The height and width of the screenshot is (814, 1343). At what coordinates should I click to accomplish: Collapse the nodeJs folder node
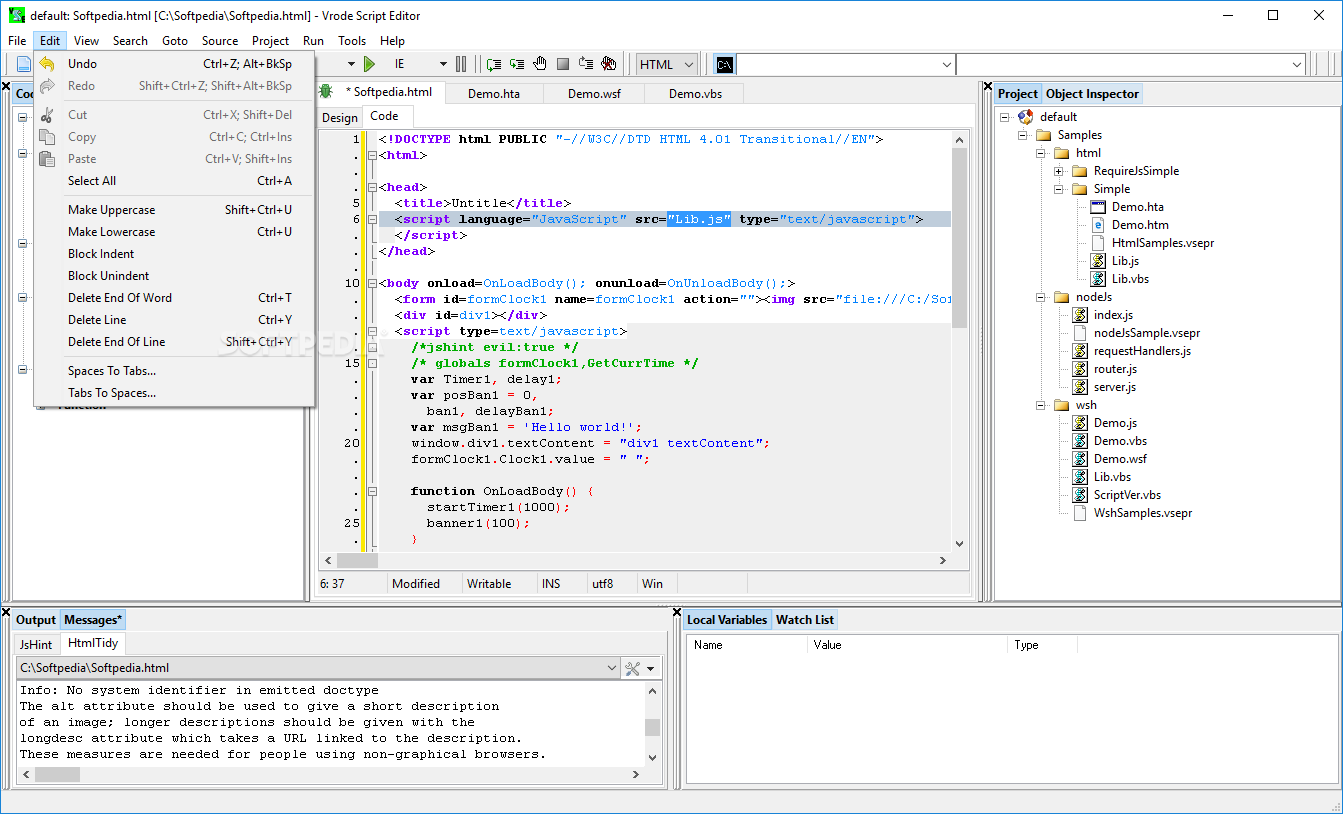[1040, 297]
